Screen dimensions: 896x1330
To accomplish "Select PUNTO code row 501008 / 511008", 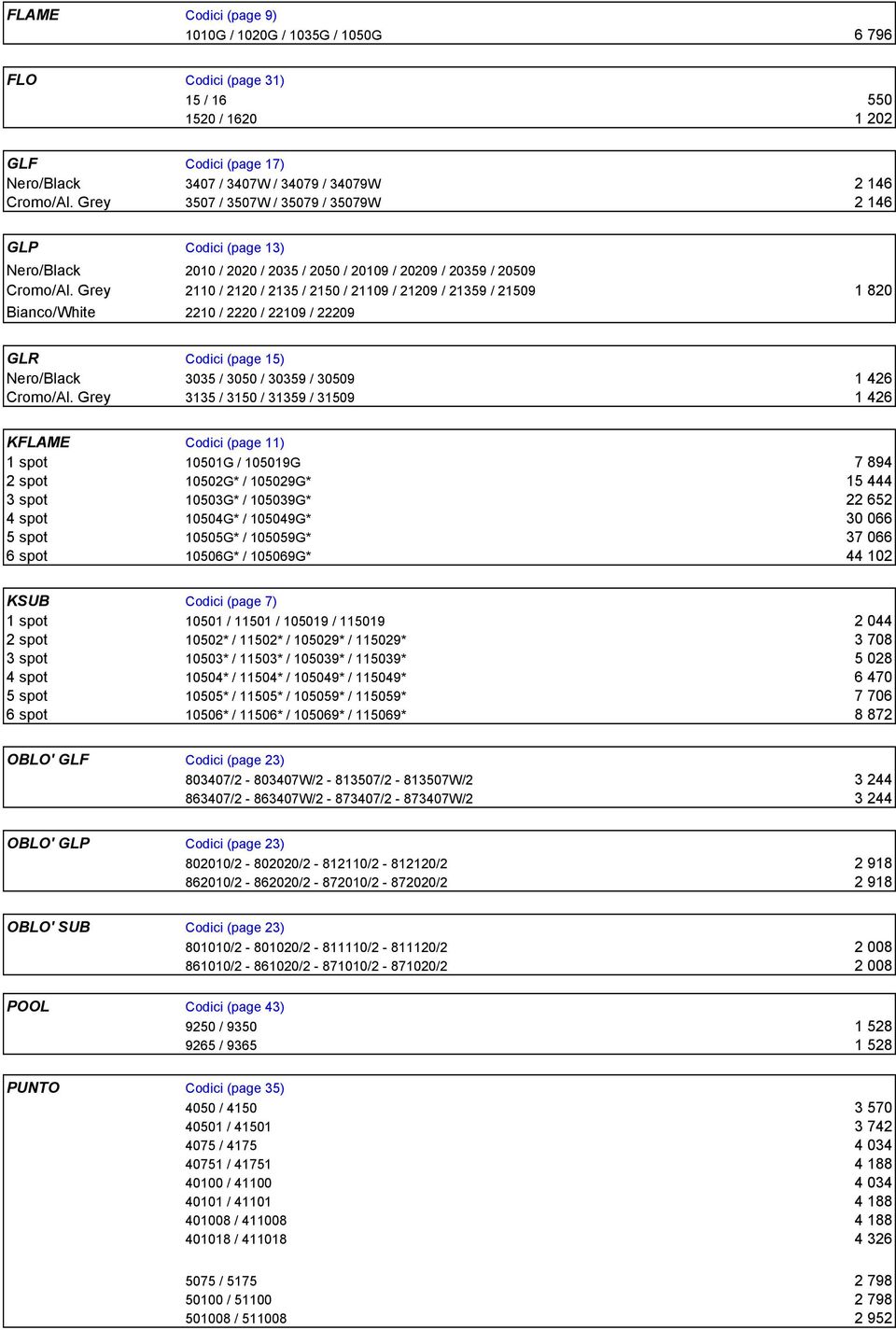I will (235, 1319).
